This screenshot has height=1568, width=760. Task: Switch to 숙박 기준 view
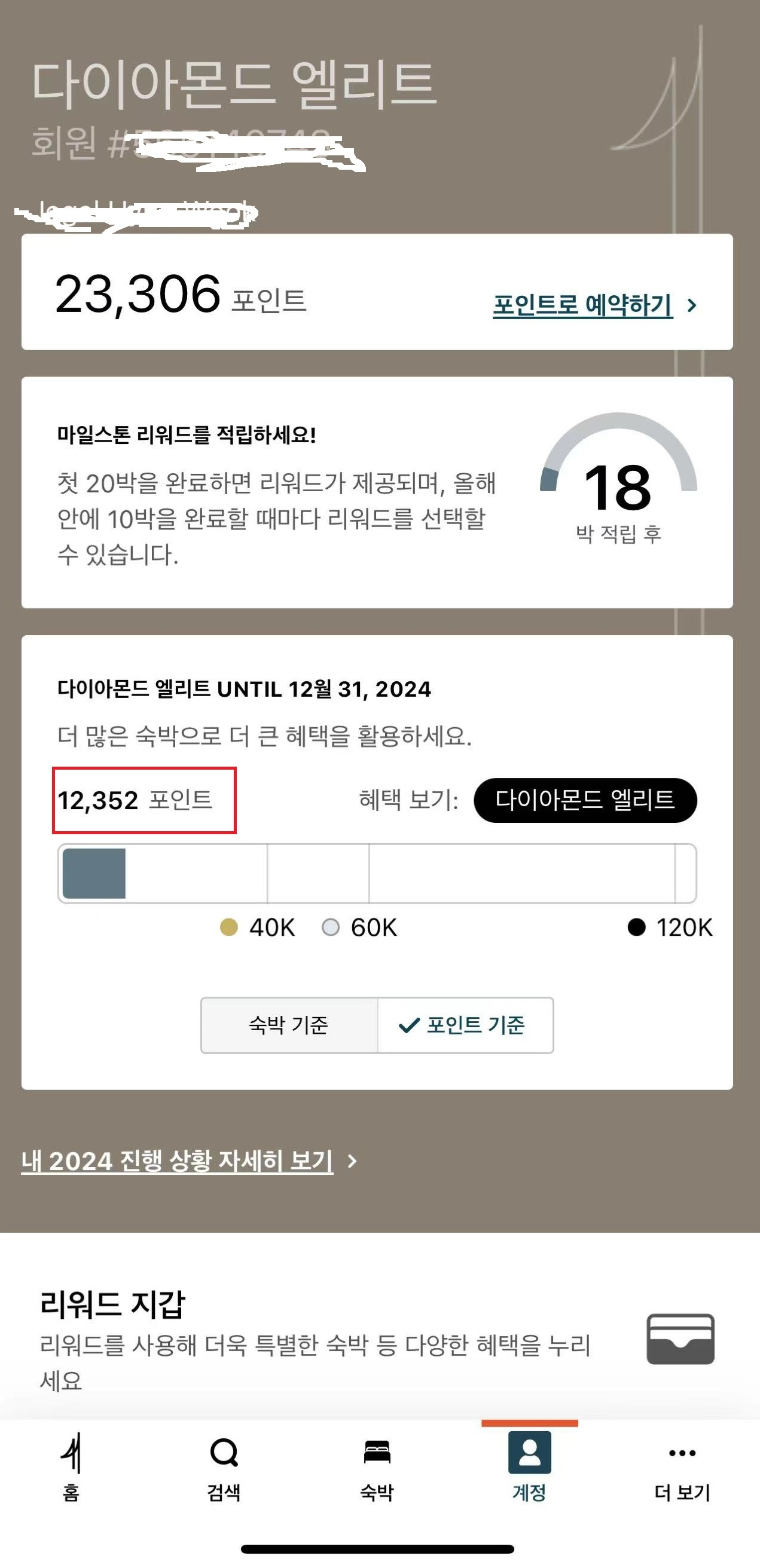289,1025
